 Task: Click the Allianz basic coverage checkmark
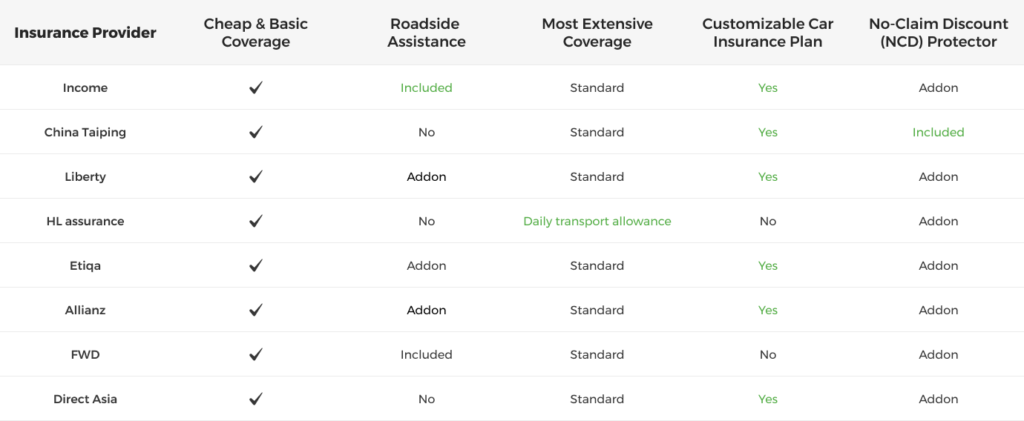click(x=256, y=310)
